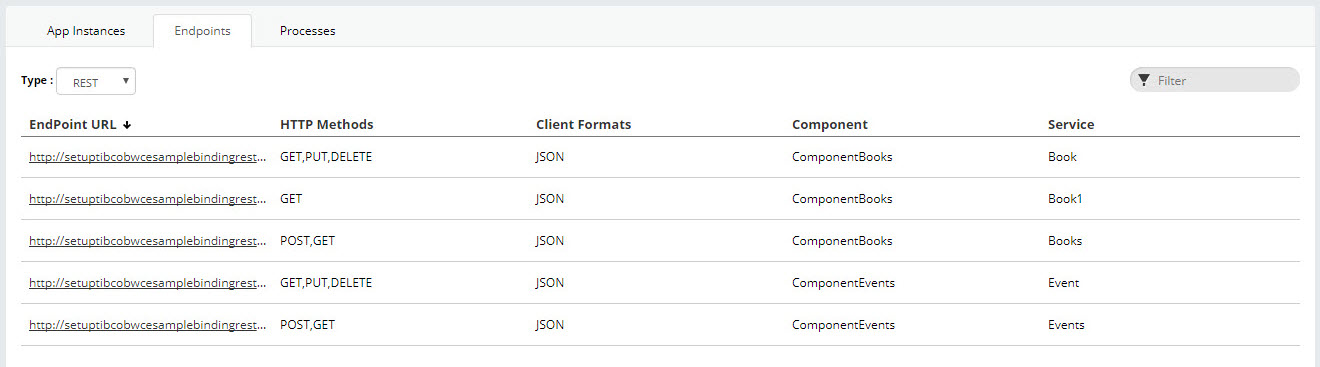Click the EndPoint URL sort arrow
Viewport: 1320px width, 367px height.
128,125
